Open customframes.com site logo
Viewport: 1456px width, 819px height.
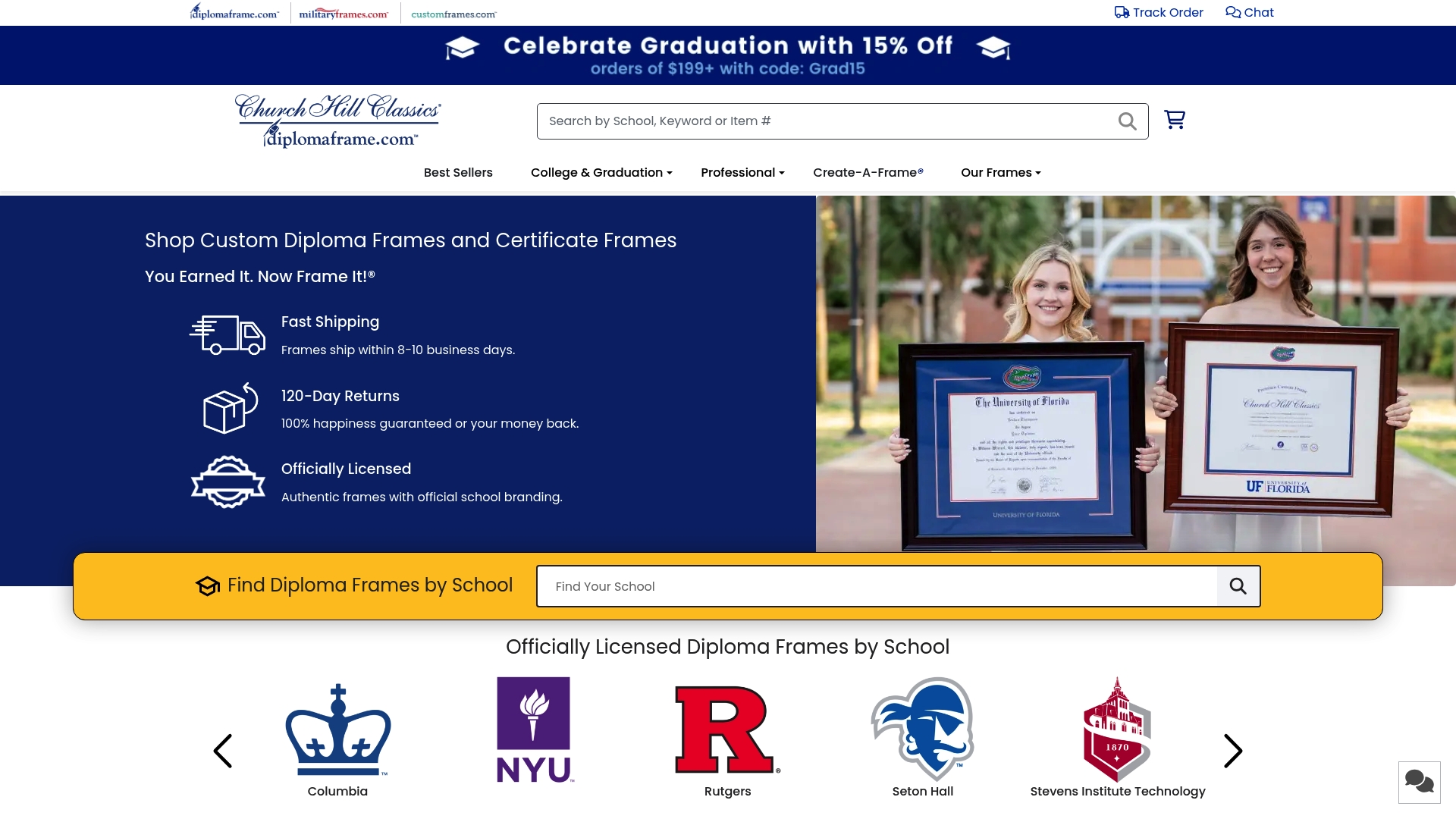(453, 14)
